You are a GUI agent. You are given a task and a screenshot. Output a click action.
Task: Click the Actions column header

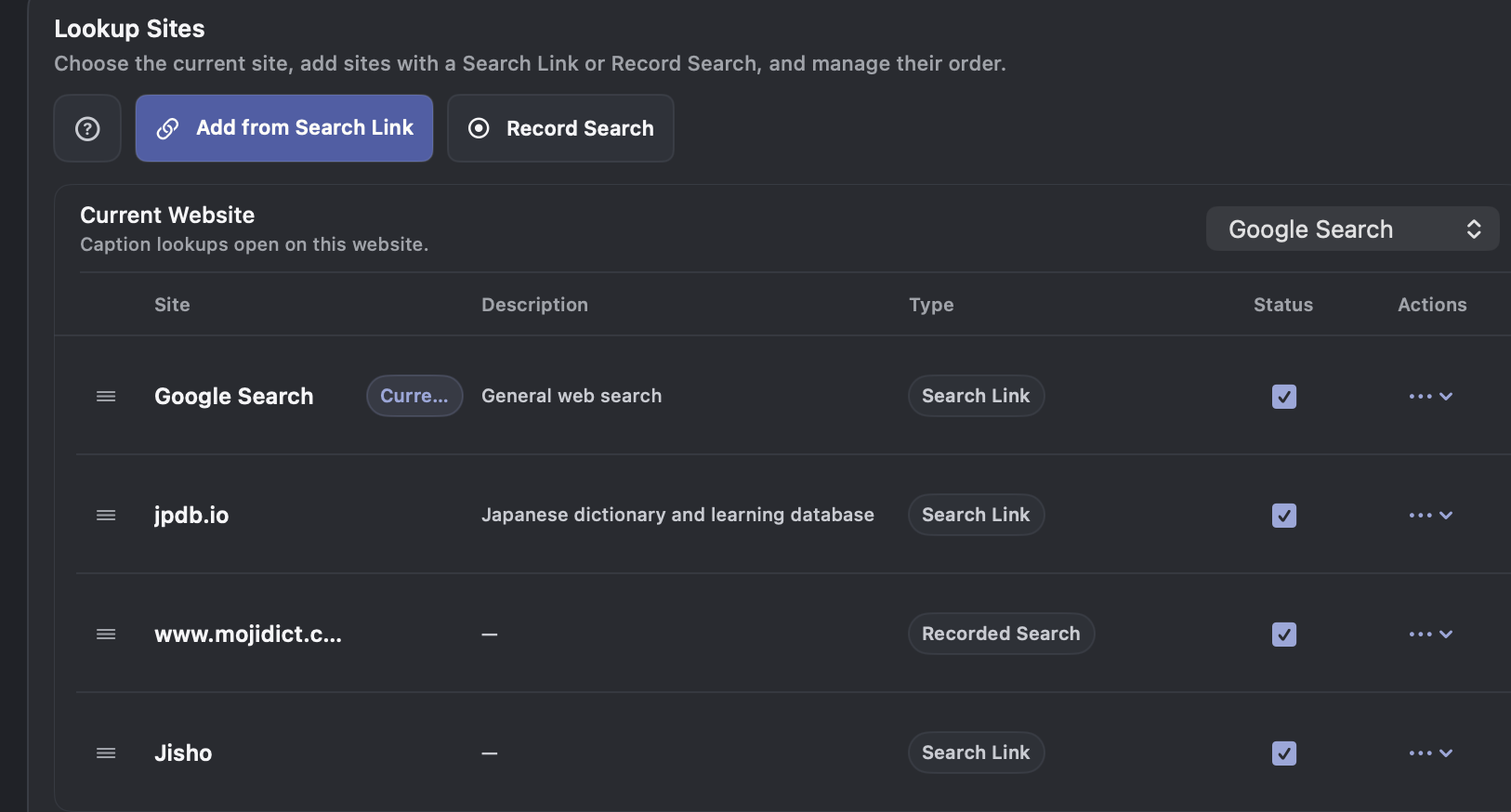click(1432, 305)
